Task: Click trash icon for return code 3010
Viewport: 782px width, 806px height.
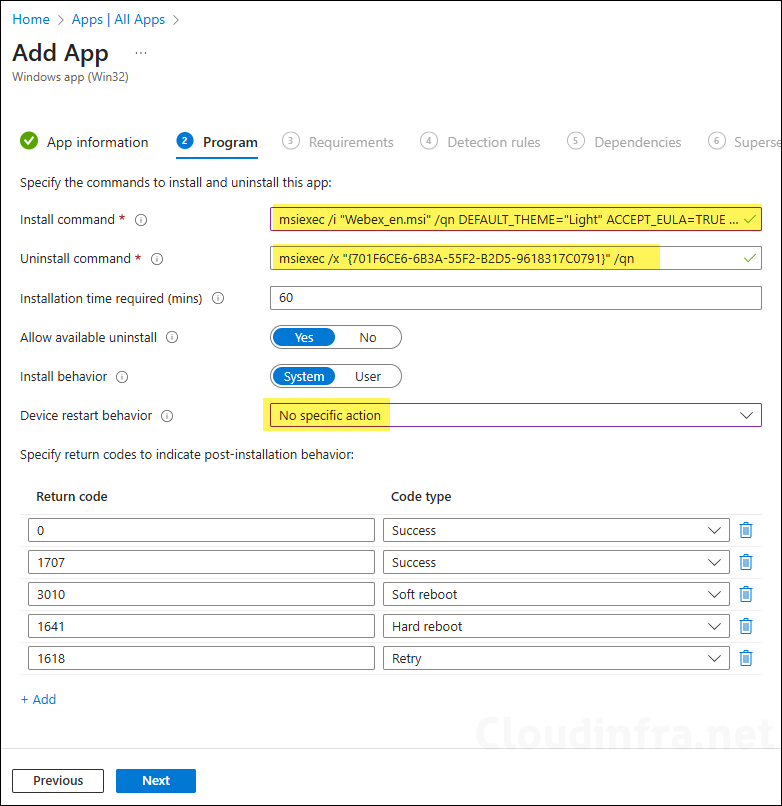Action: (745, 594)
